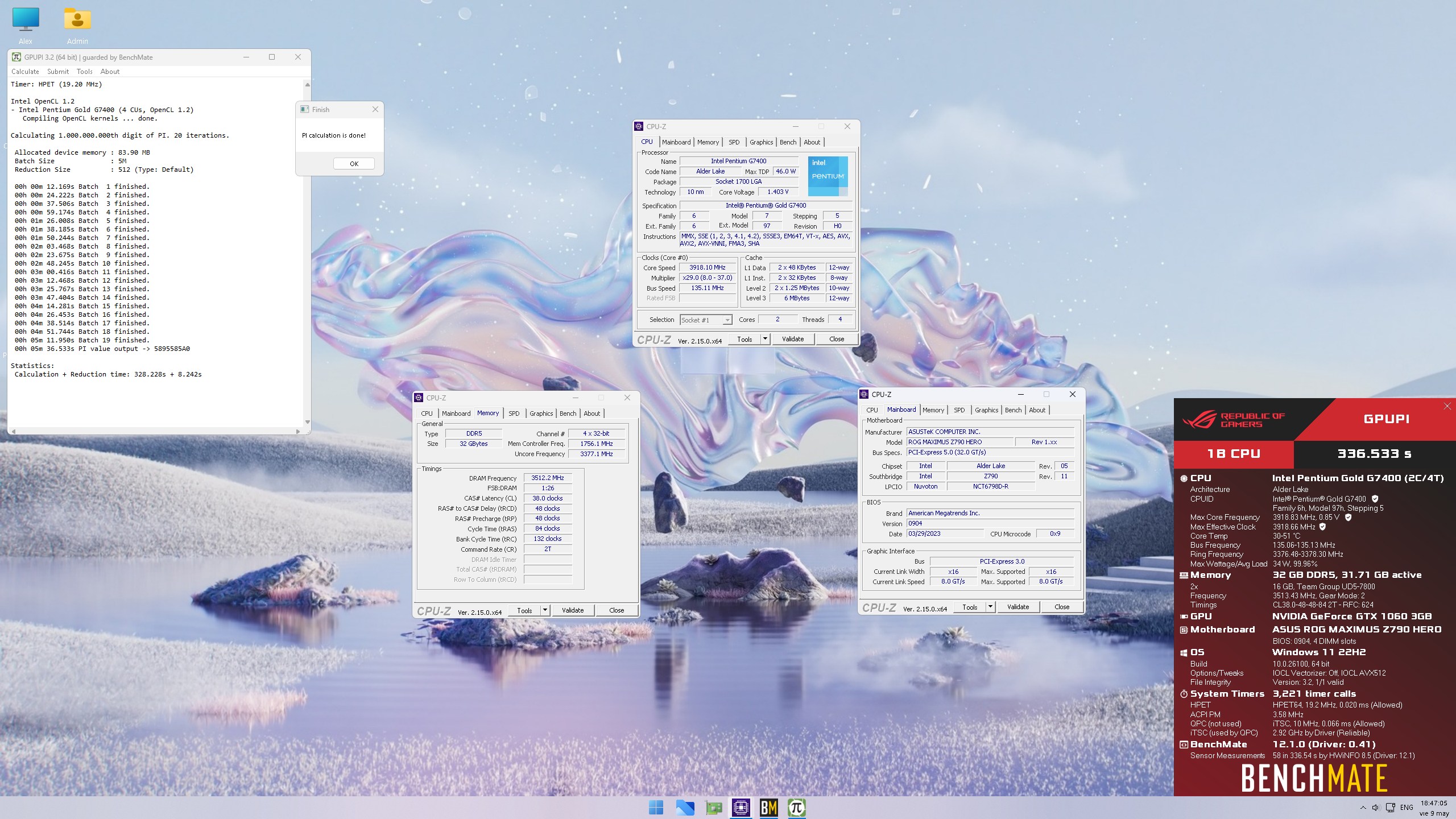This screenshot has width=1456, height=819.
Task: Click the Windows Start button
Action: click(656, 807)
